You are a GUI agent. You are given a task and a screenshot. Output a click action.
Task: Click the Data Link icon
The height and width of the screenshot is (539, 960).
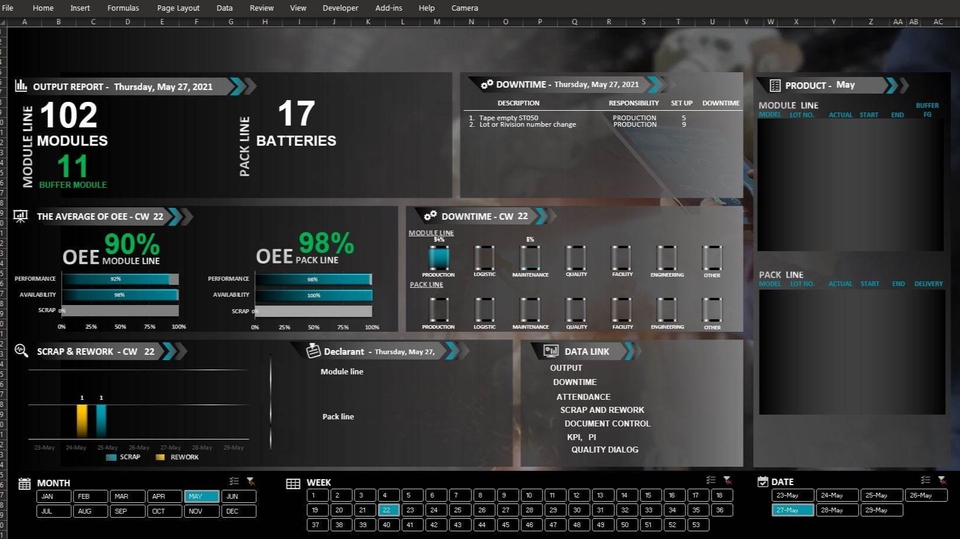click(x=551, y=351)
